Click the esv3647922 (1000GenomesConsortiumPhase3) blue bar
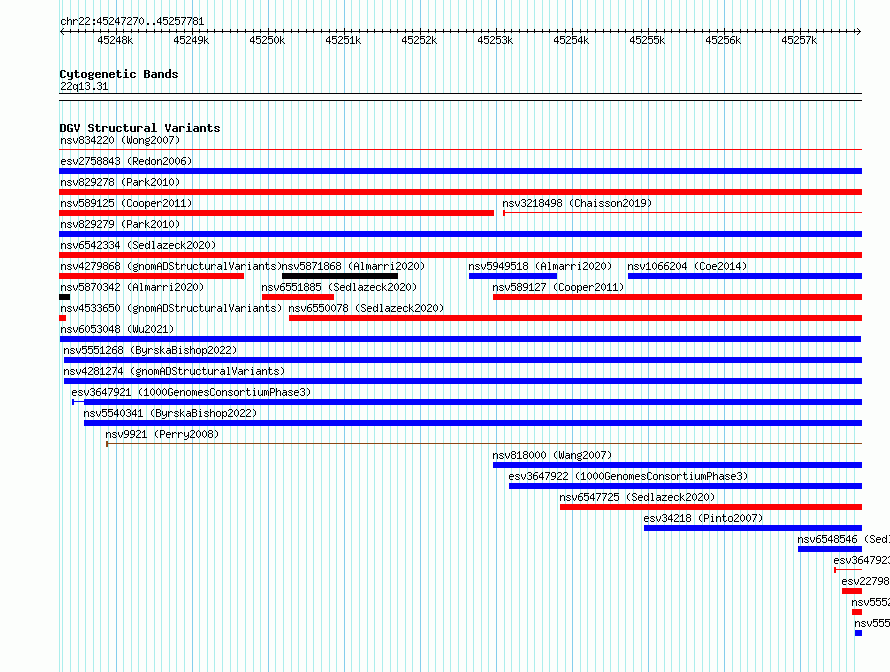 [686, 486]
